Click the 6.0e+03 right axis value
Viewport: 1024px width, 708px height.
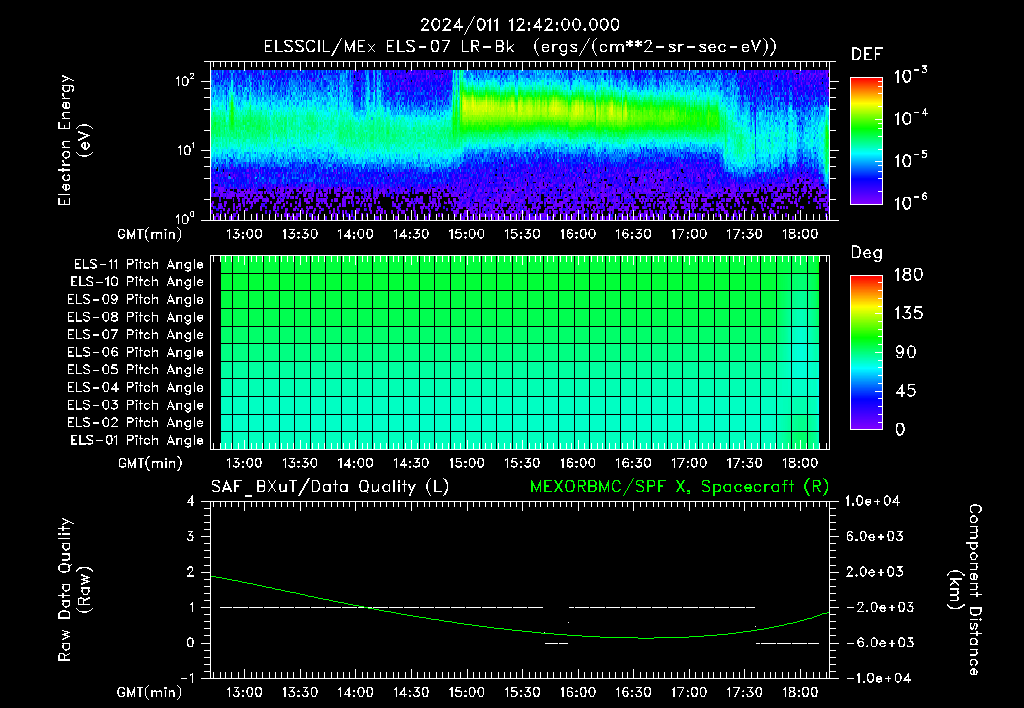click(x=874, y=536)
